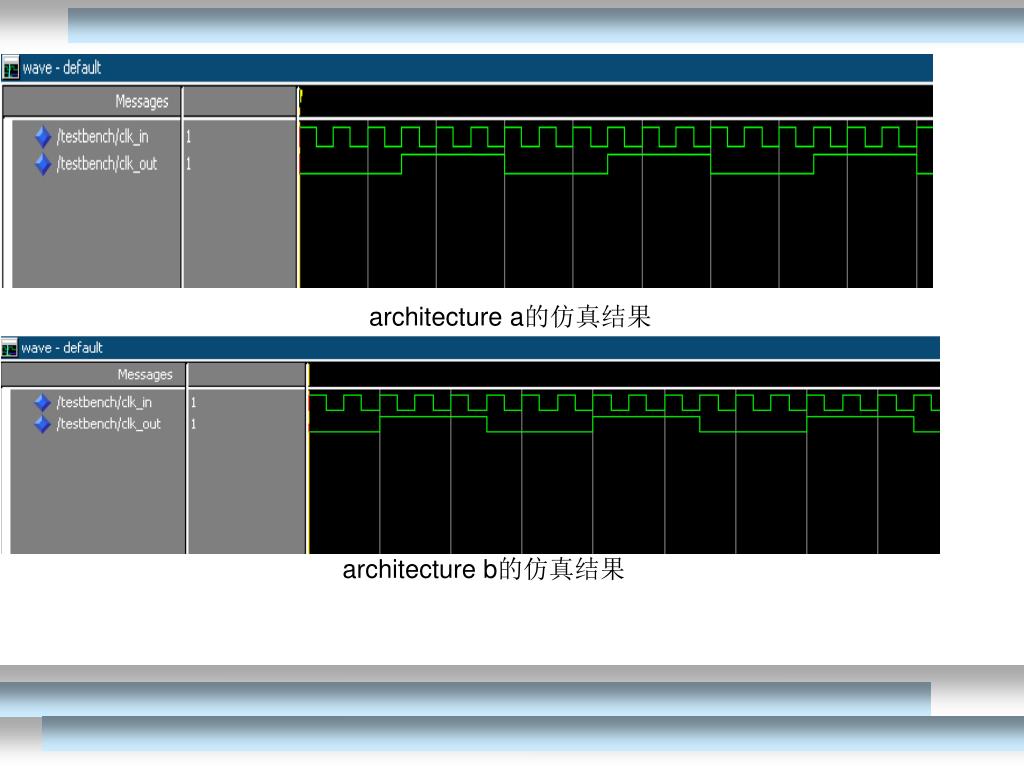Click the clk_in waveform trace in the top window
1024x768 pixels.
click(616, 136)
